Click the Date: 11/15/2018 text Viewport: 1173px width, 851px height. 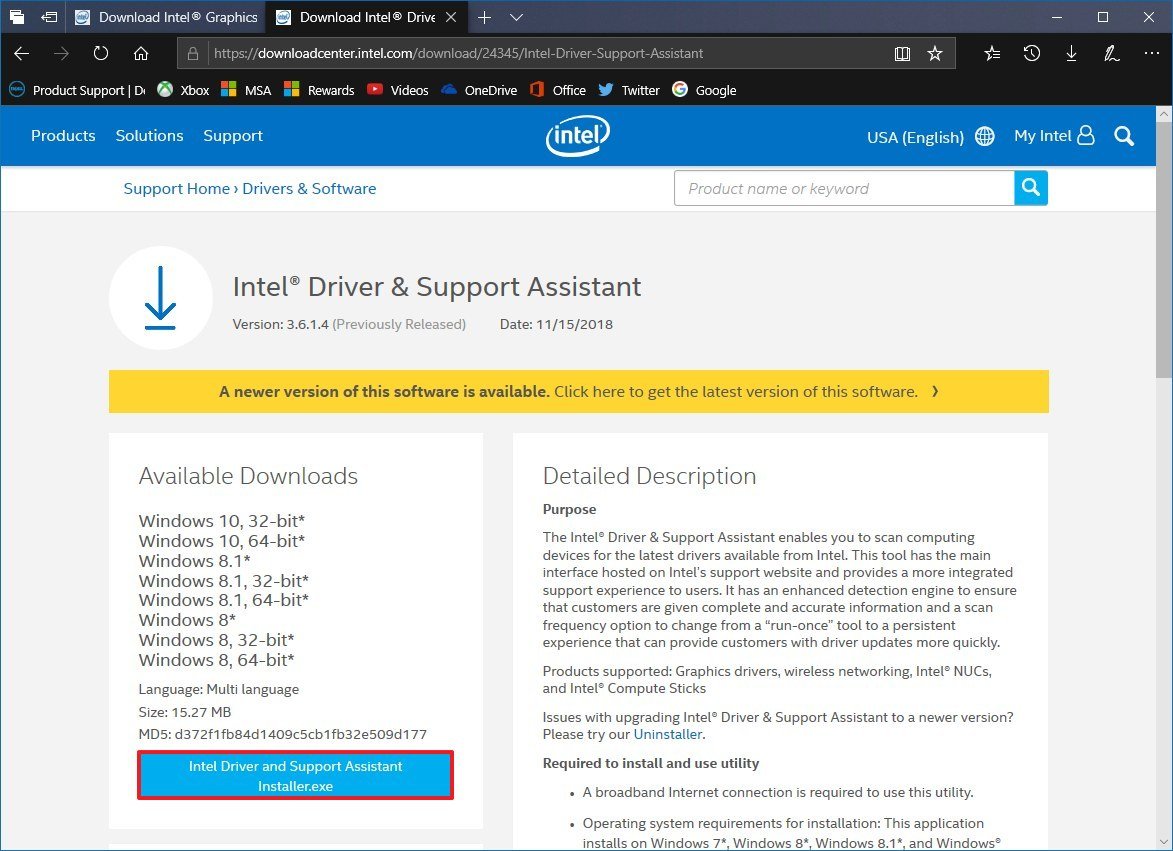pyautogui.click(x=556, y=325)
